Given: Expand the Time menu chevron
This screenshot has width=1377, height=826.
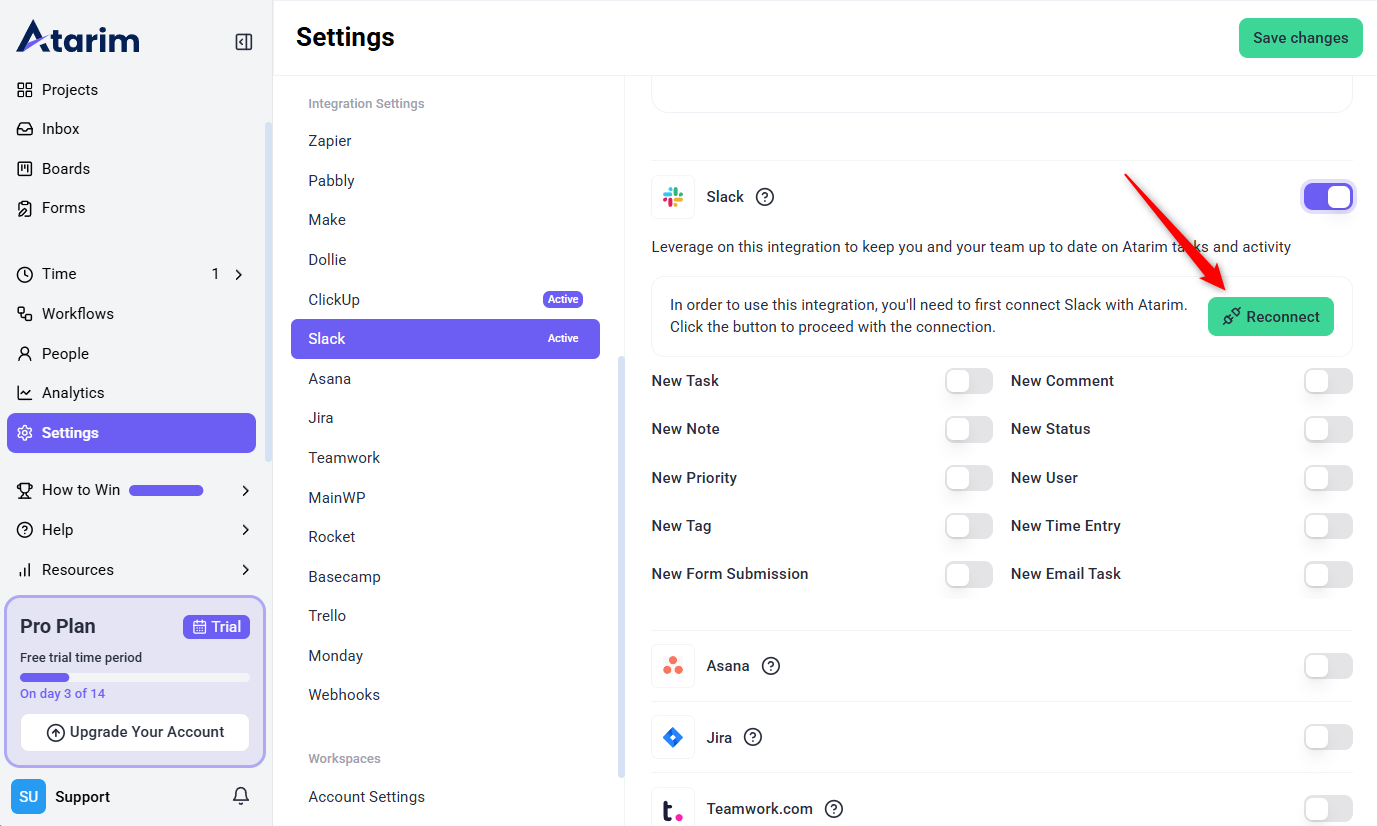Looking at the screenshot, I should pos(239,274).
